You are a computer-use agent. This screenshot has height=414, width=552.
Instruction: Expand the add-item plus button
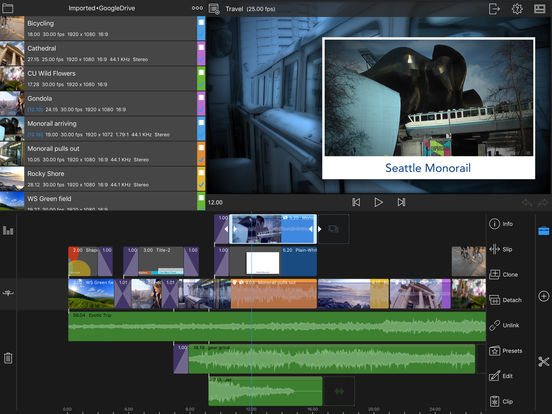pos(544,296)
